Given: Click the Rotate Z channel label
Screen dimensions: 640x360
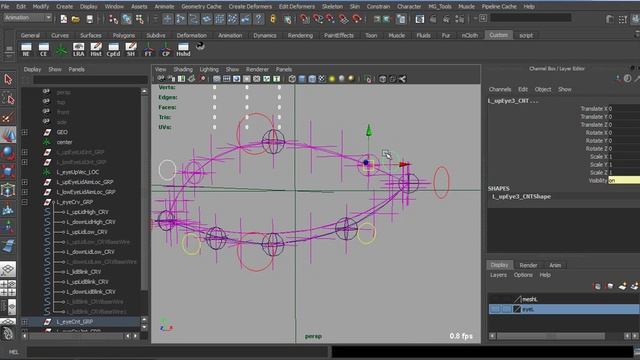Looking at the screenshot, I should [x=597, y=149].
